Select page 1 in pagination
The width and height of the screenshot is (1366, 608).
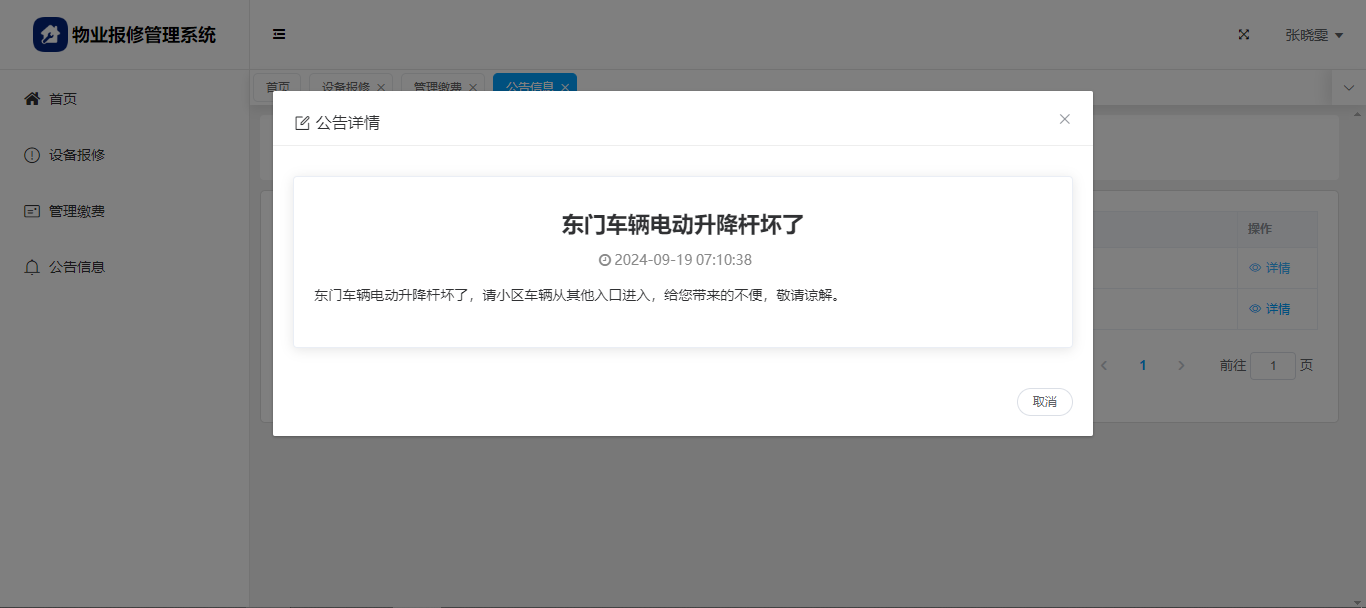tap(1143, 366)
